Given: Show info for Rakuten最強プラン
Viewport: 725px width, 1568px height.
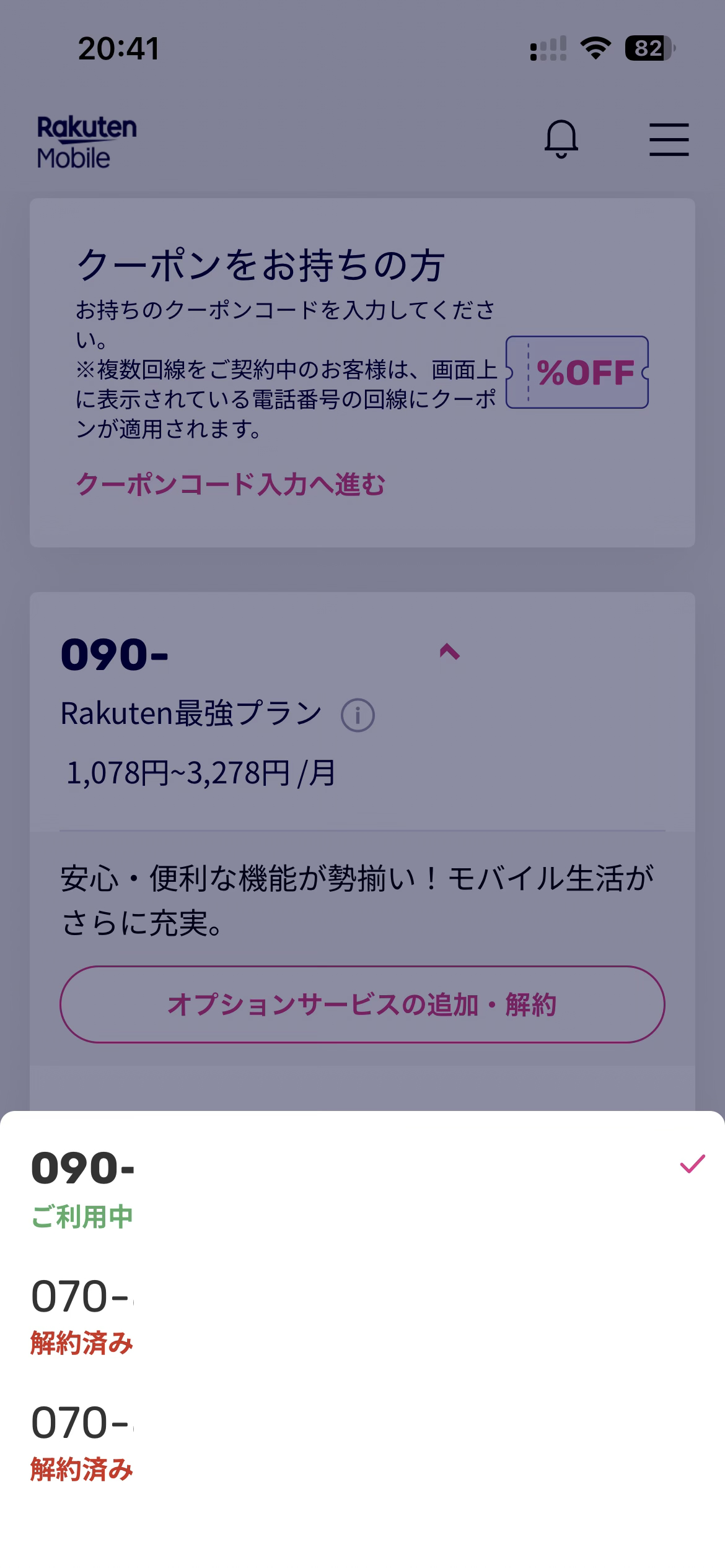Looking at the screenshot, I should [358, 715].
